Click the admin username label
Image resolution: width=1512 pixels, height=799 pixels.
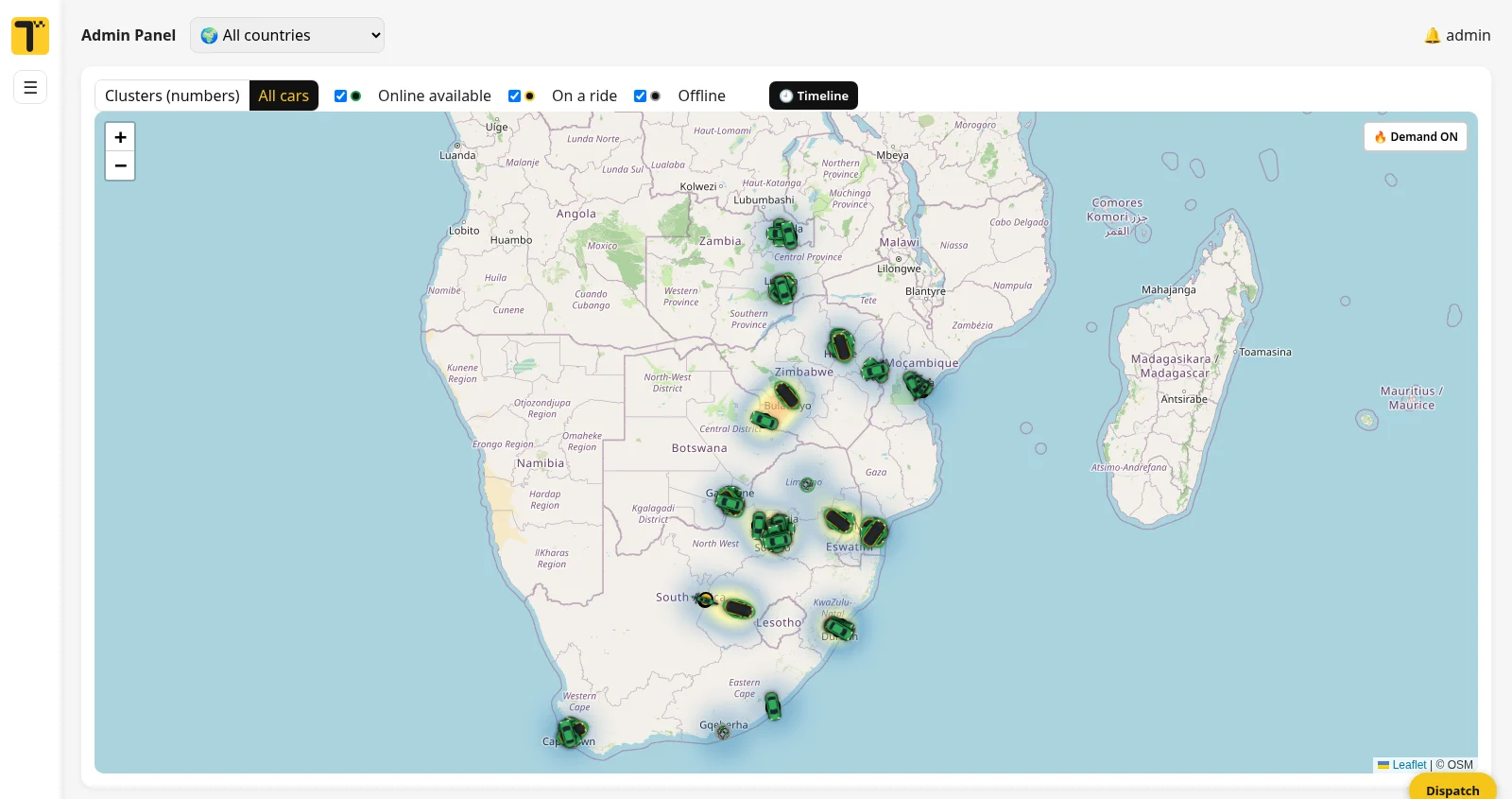[x=1468, y=35]
